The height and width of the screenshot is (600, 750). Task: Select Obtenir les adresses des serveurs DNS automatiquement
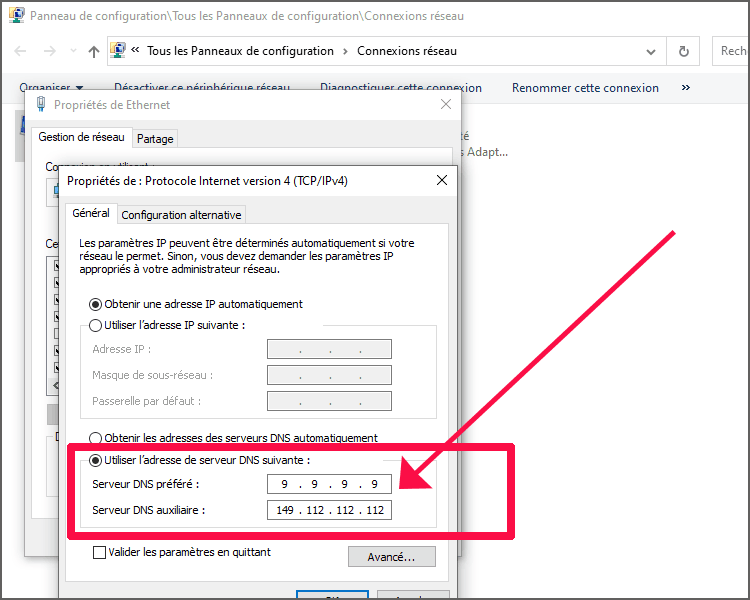pos(233,438)
